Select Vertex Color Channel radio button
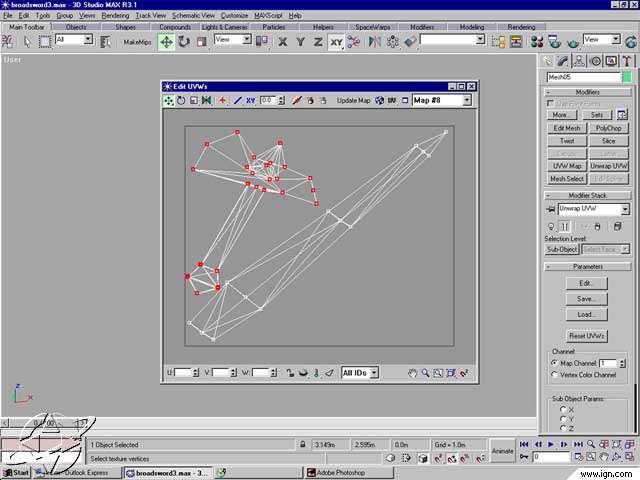 coord(554,375)
